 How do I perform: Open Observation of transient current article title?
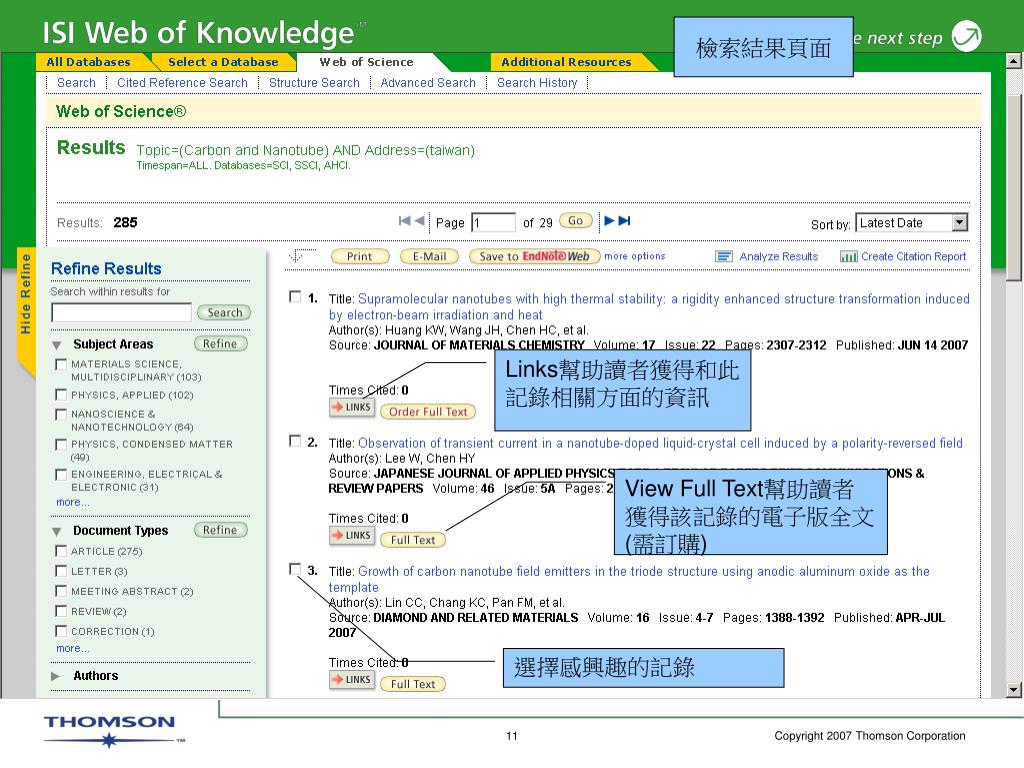pyautogui.click(x=660, y=443)
